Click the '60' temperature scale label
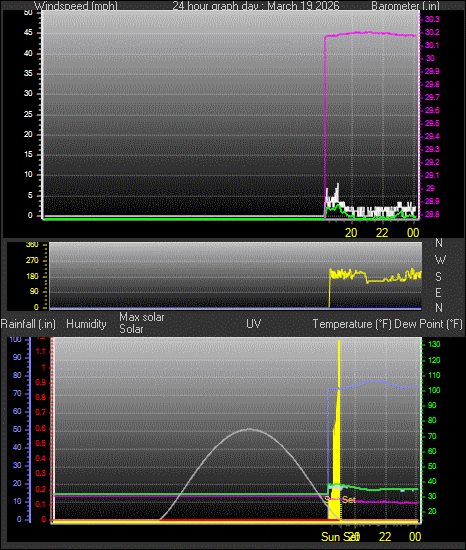Screen dimensions: 466x550 (x=432, y=451)
